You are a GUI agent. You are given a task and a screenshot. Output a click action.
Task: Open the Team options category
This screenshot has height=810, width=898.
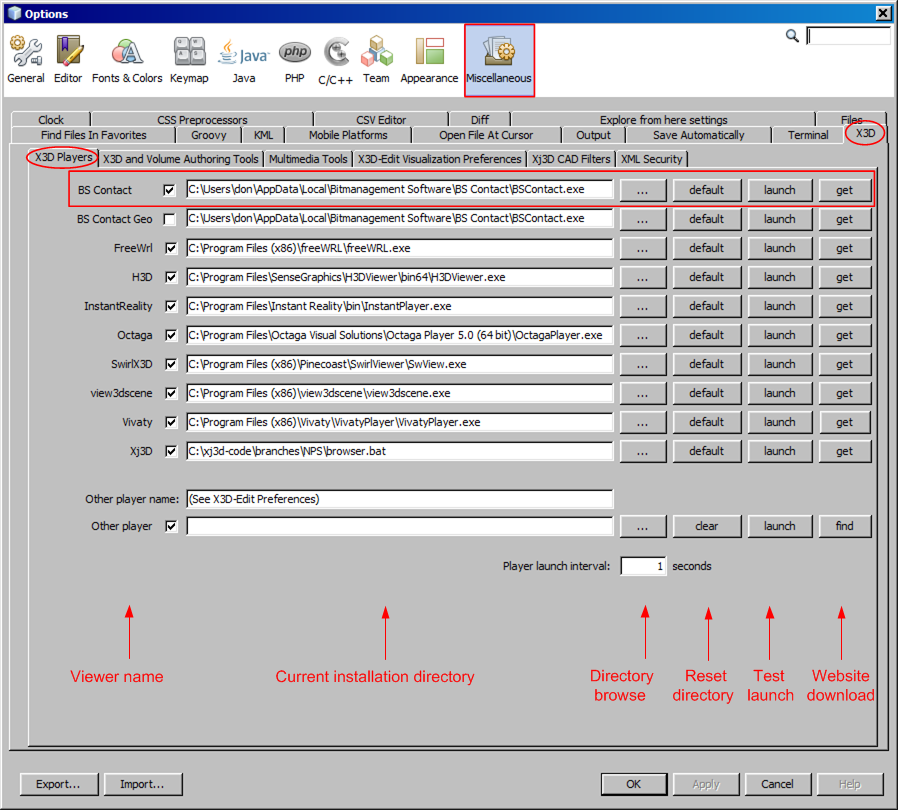pyautogui.click(x=376, y=60)
